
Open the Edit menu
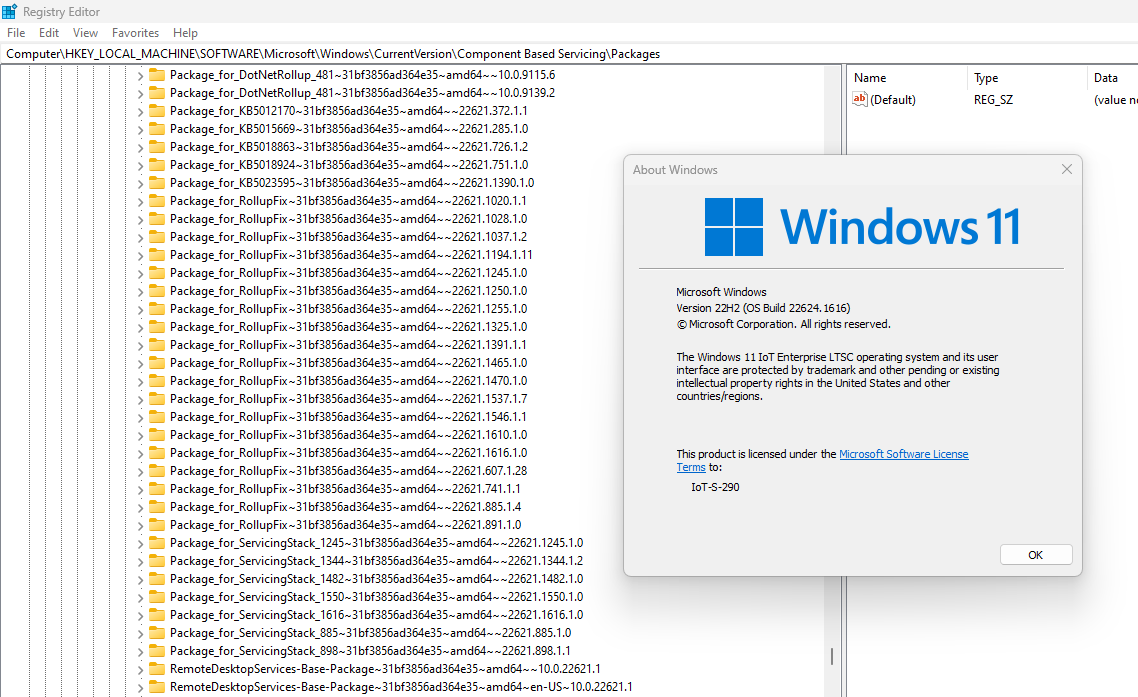(x=49, y=33)
